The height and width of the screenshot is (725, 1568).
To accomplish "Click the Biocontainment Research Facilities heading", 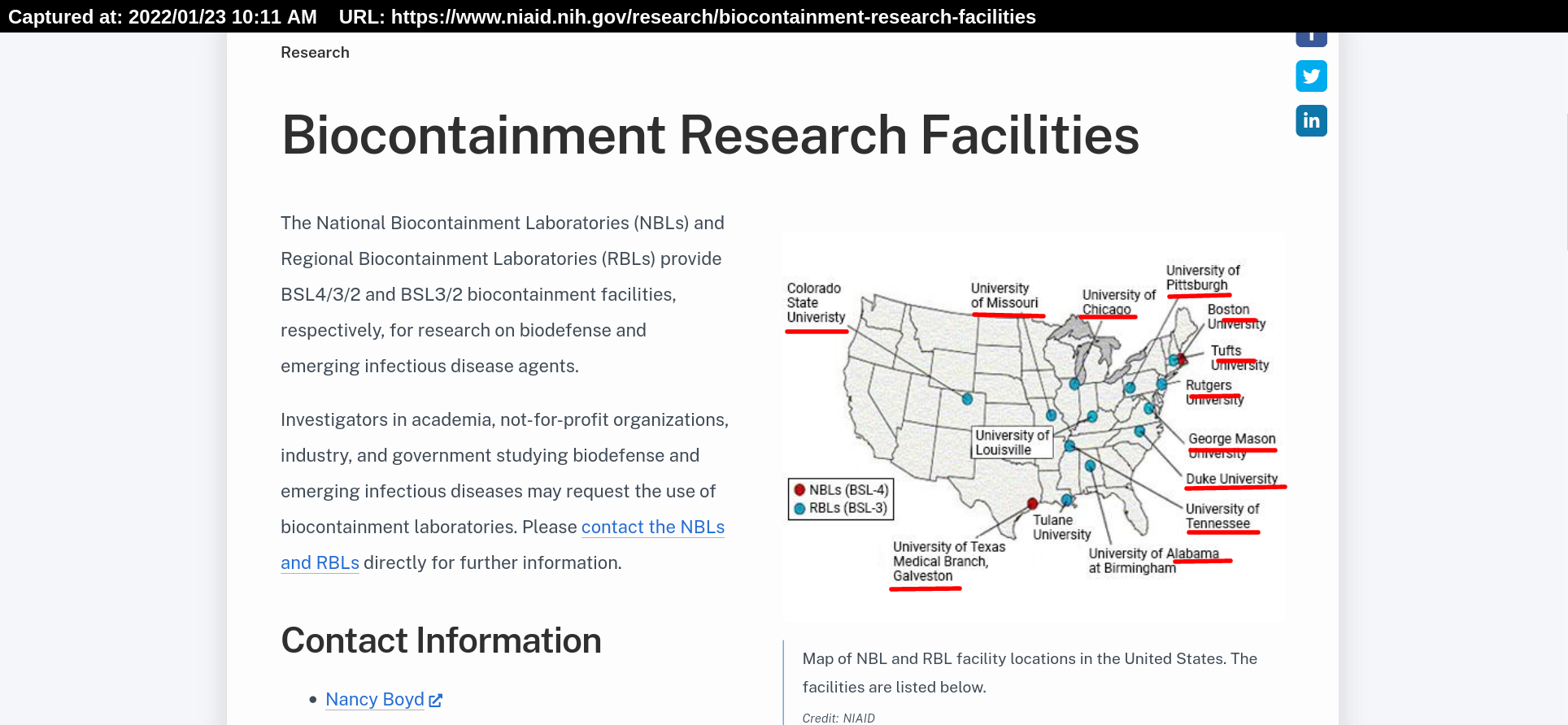I will click(710, 135).
